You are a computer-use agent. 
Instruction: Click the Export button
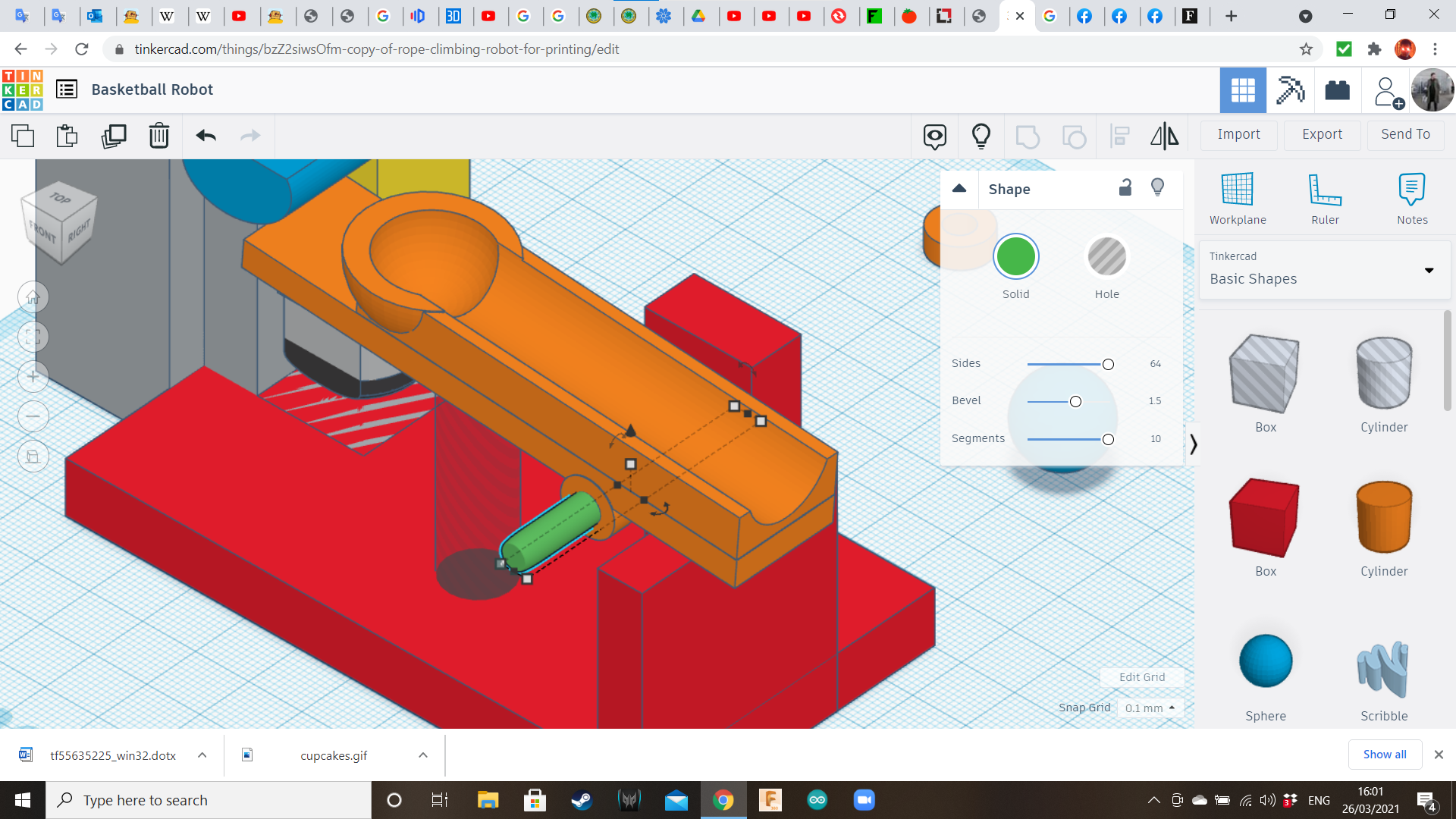click(1322, 134)
